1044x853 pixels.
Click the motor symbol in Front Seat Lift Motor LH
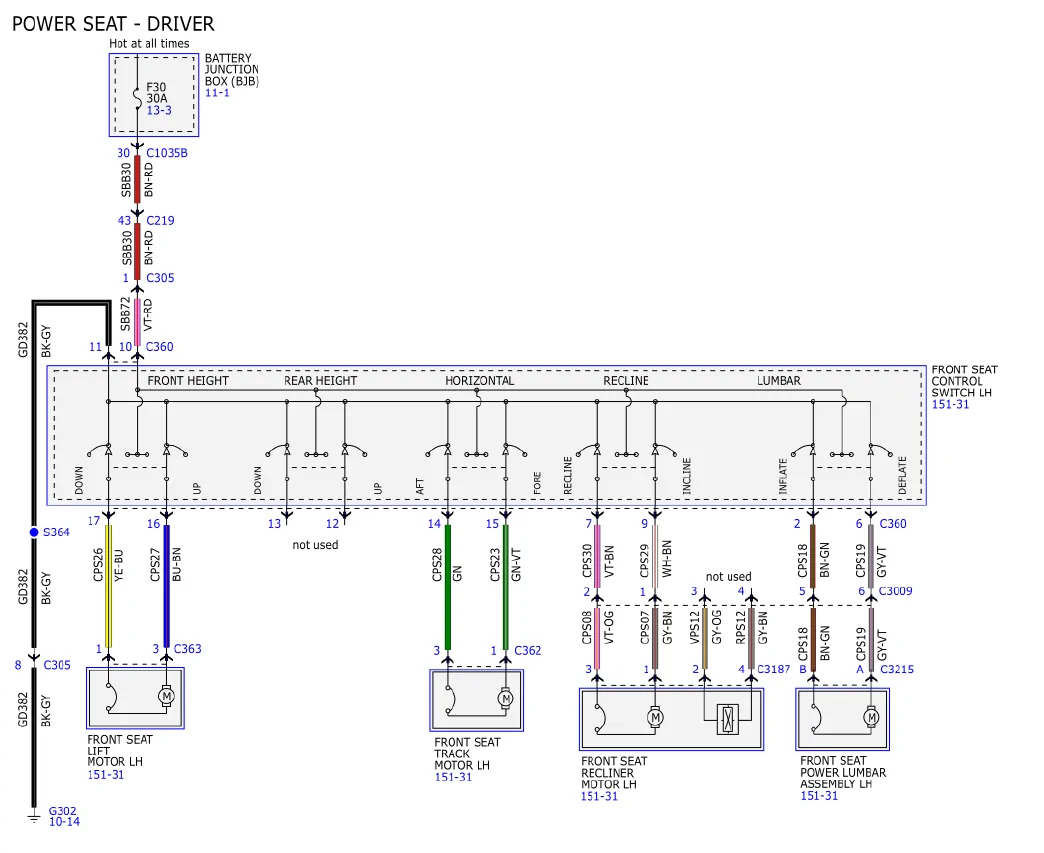(166, 696)
